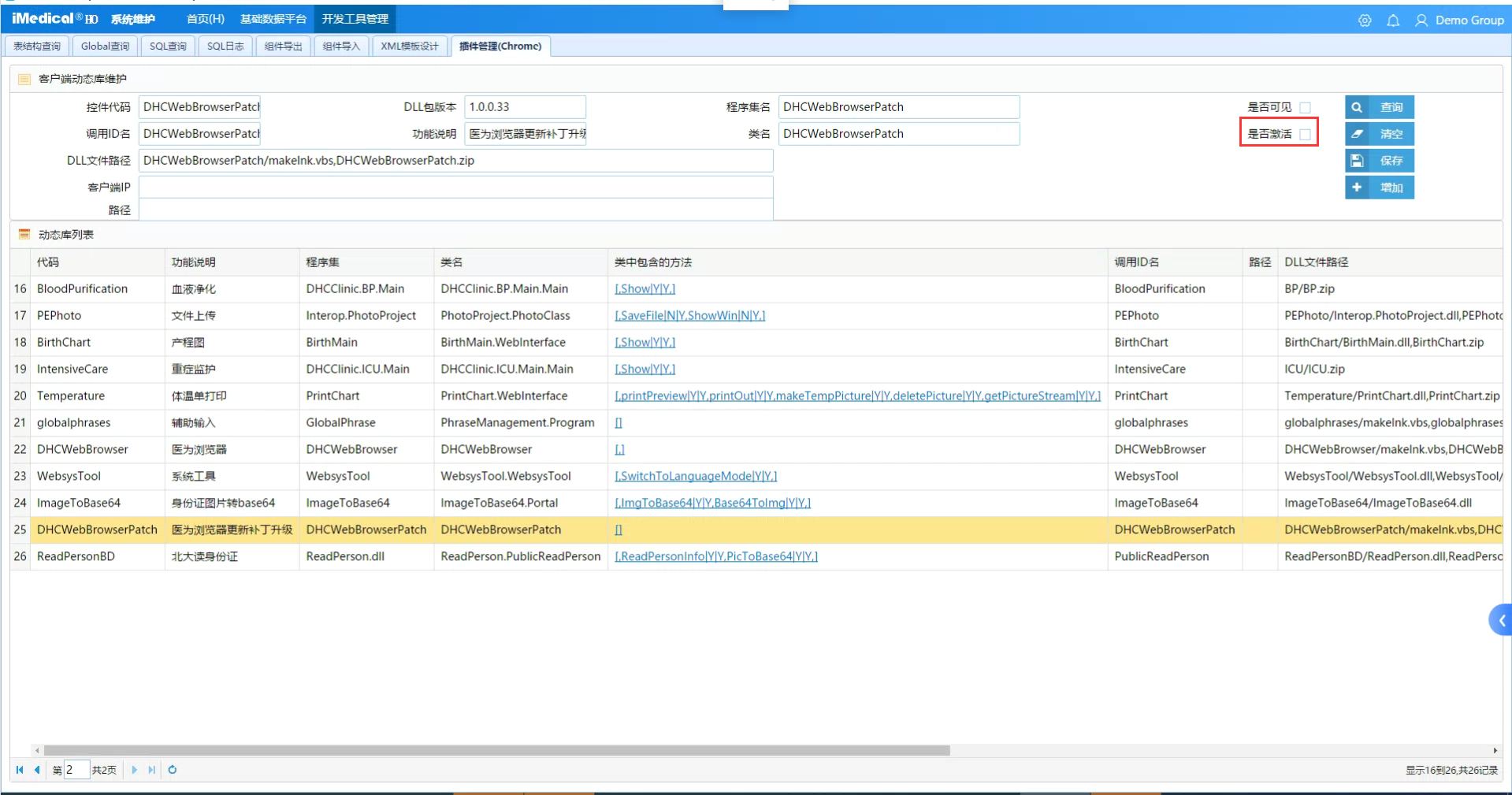The height and width of the screenshot is (795, 1512).
Task: Switch to the 组件导入 tab
Action: [341, 46]
